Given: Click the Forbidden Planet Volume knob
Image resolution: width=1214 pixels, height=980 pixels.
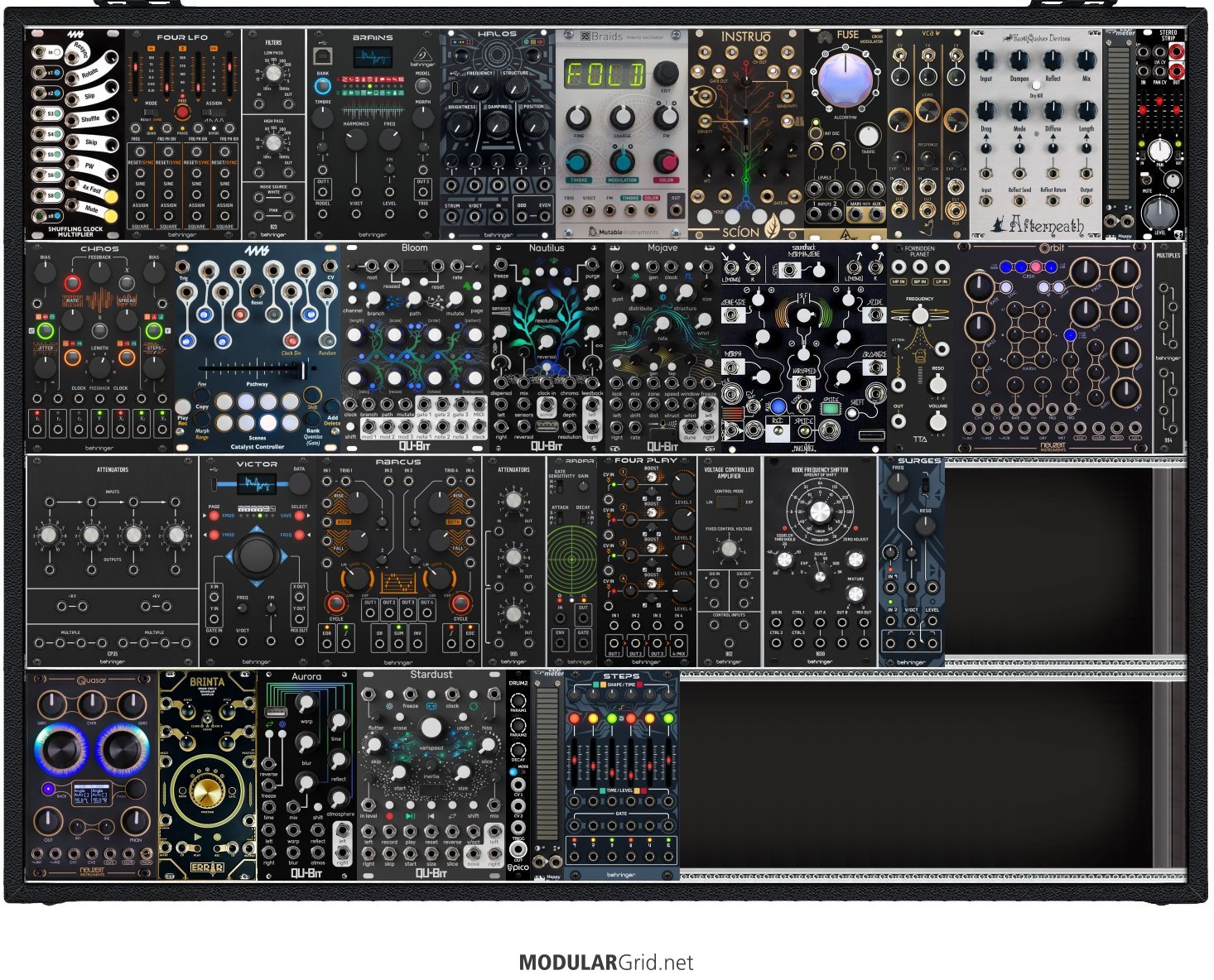Looking at the screenshot, I should click(x=937, y=421).
